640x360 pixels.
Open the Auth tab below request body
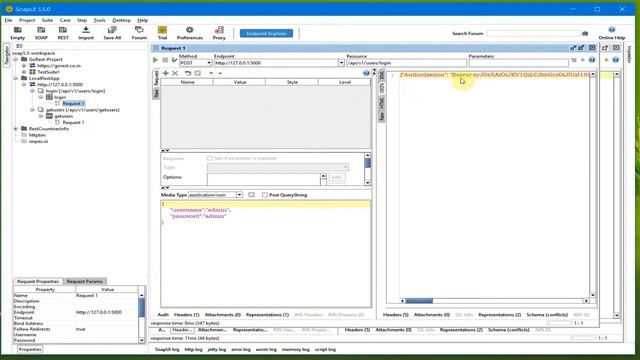(163, 315)
